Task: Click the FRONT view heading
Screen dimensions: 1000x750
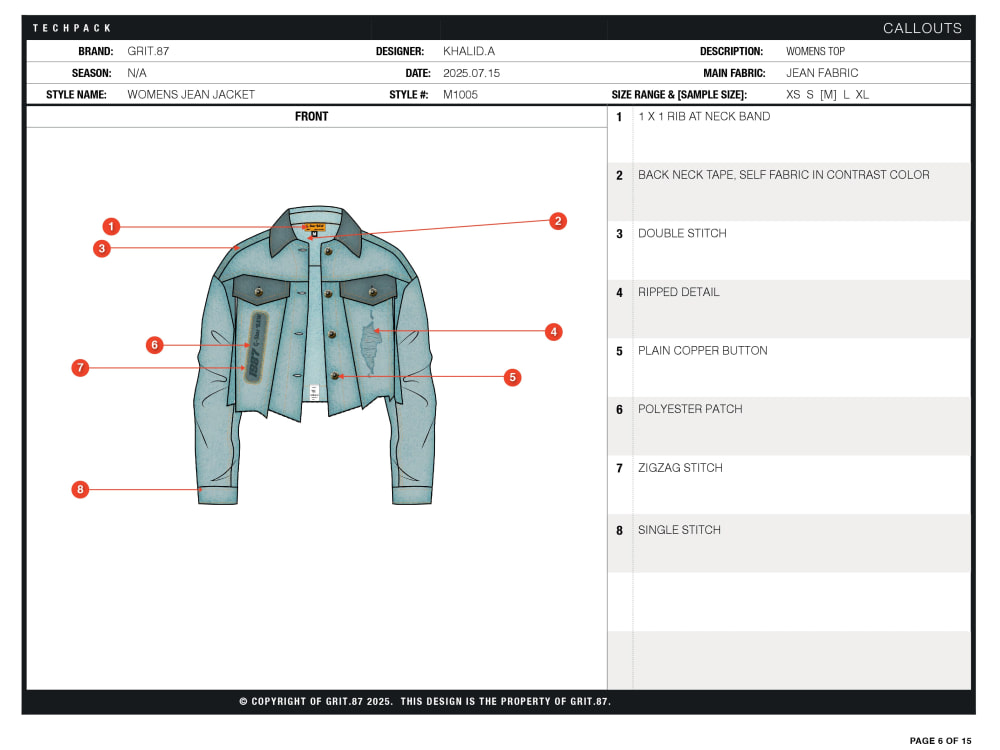Action: (311, 116)
